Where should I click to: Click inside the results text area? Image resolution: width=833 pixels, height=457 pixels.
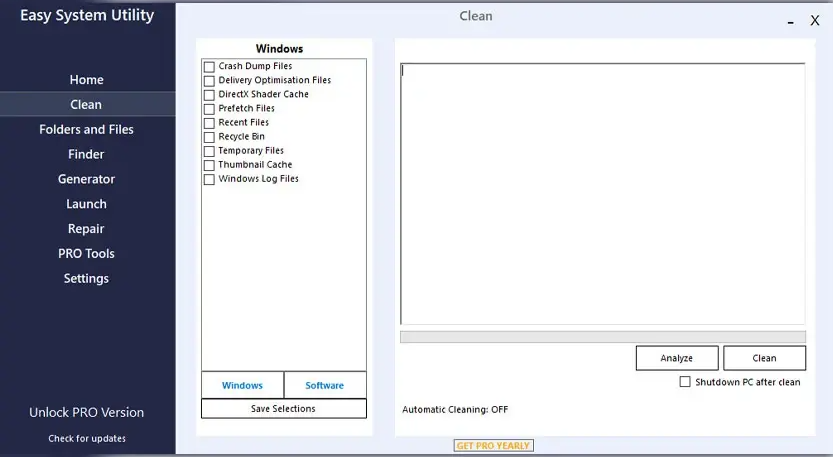click(x=603, y=194)
